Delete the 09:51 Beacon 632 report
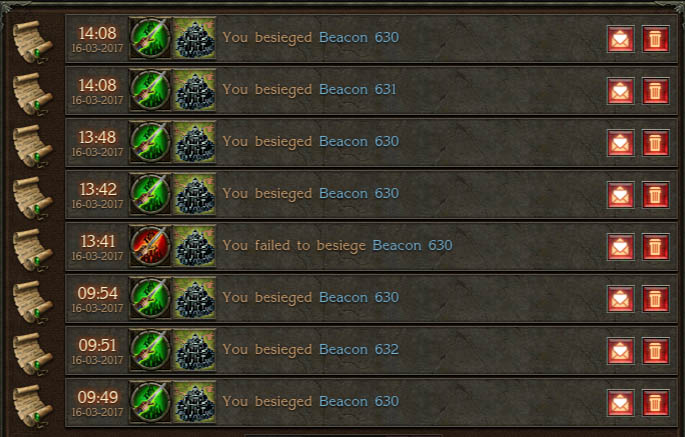Image resolution: width=685 pixels, height=437 pixels. point(655,351)
